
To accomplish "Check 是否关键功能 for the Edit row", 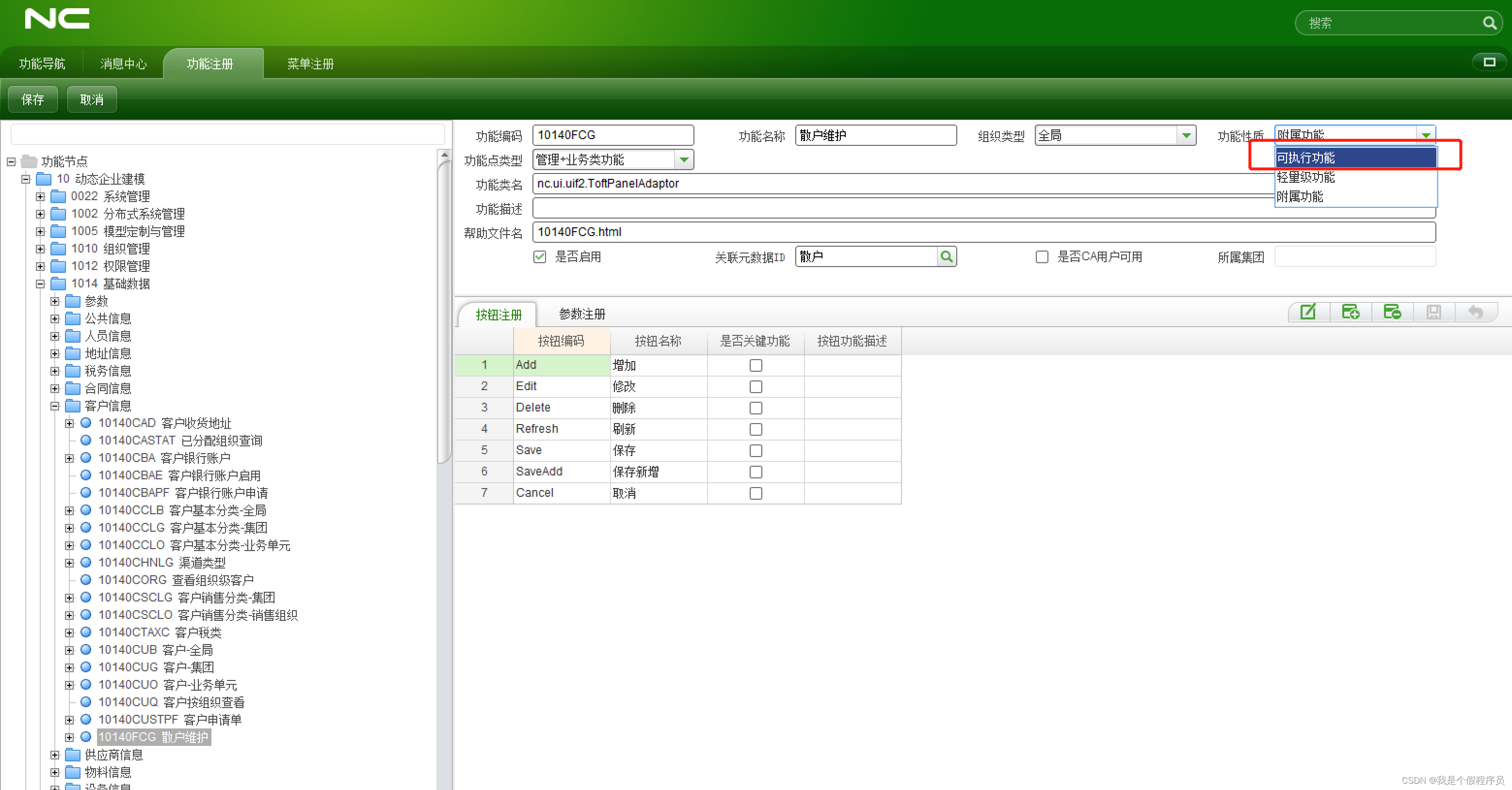I will pos(756,386).
